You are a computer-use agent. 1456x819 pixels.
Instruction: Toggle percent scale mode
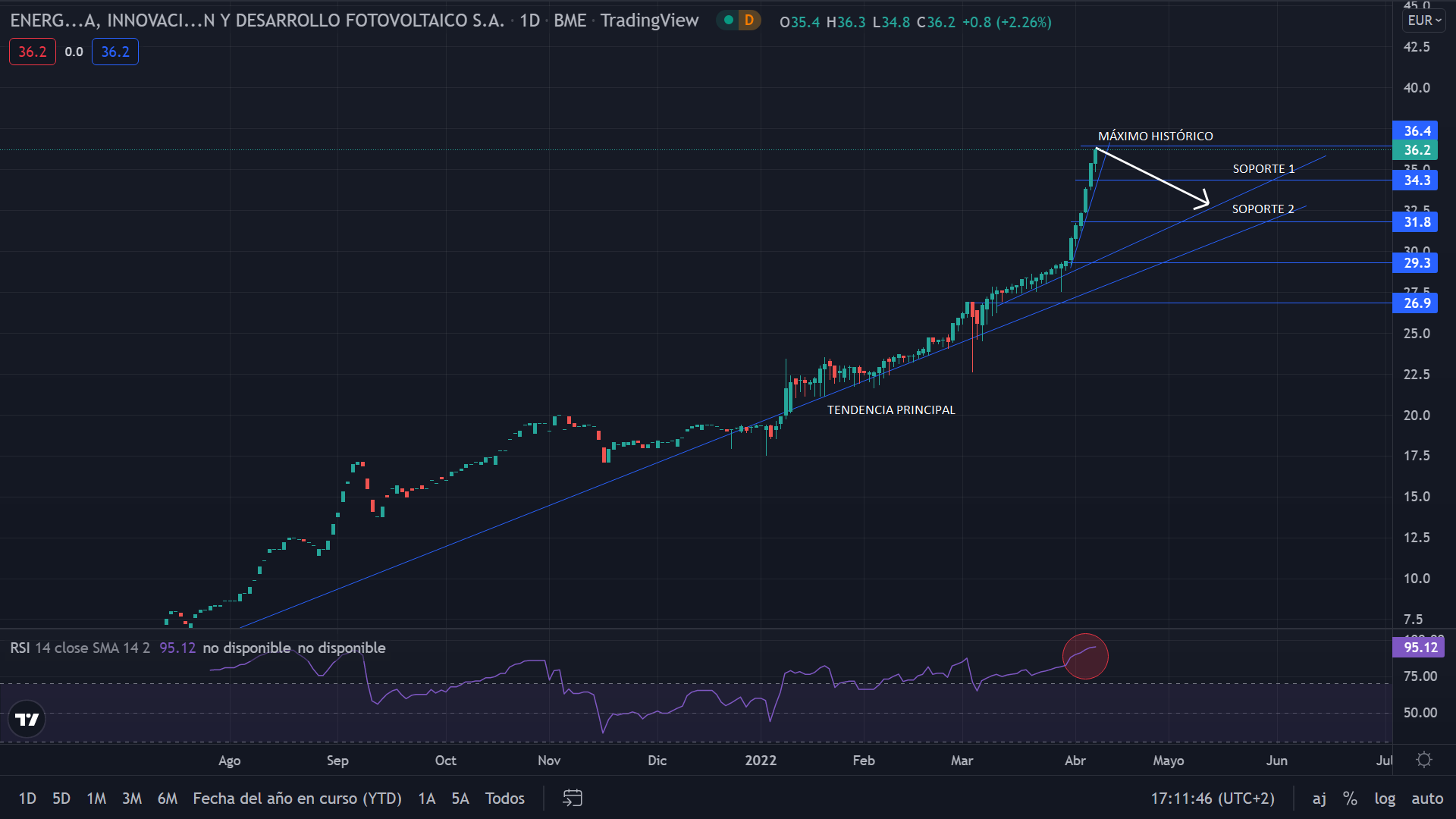coord(1350,798)
